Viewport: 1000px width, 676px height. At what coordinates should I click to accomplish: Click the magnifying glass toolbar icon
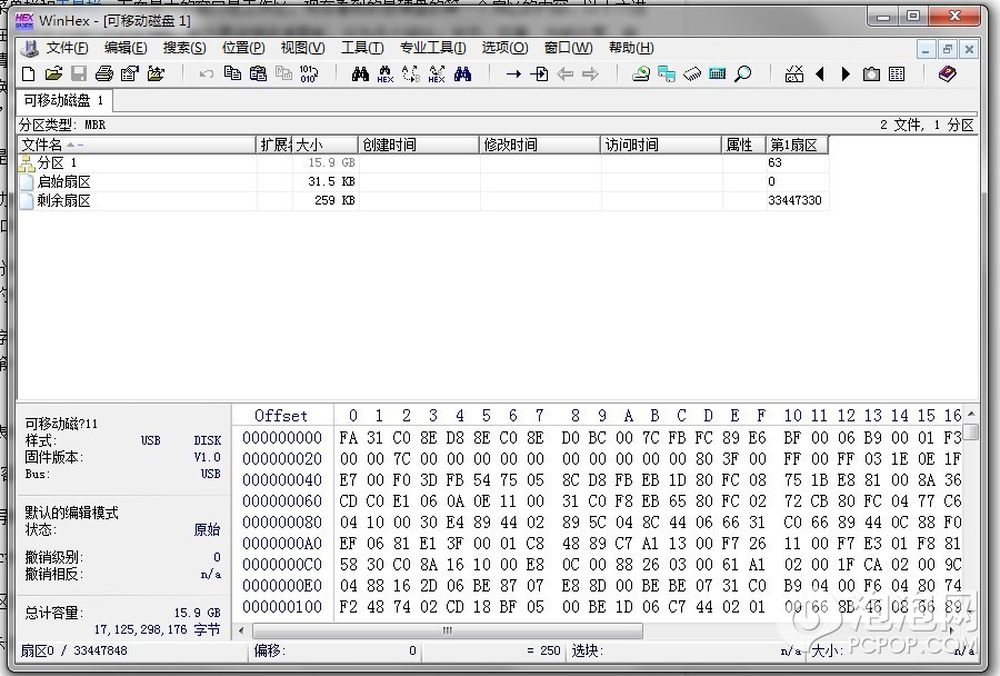(x=743, y=74)
